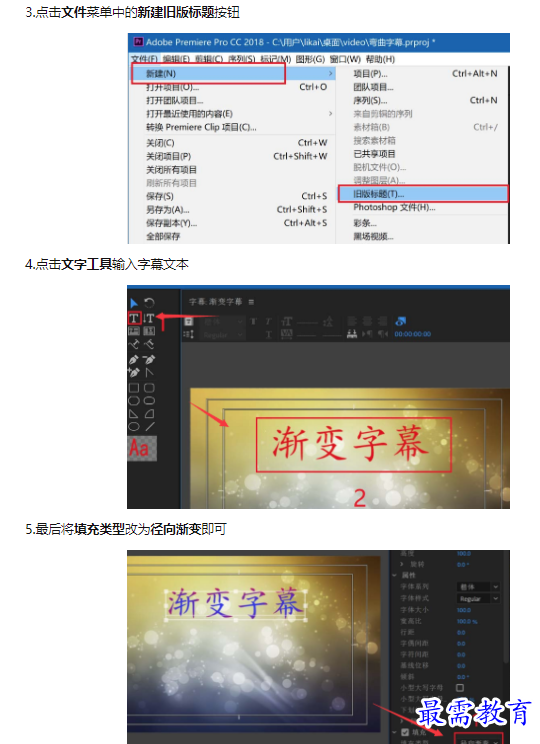Click red 渐变字幕 text in title canvas
Image resolution: width=540 pixels, height=744 pixels.
[352, 443]
